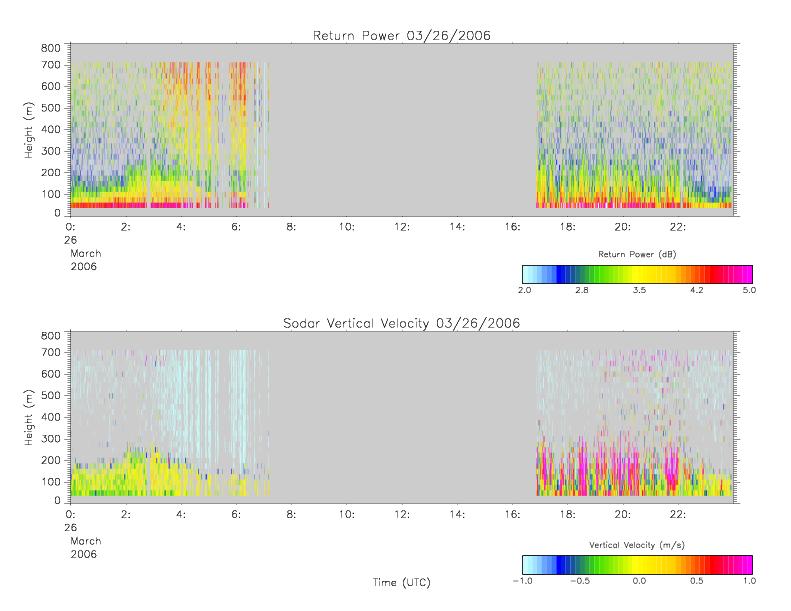Select the "Vertical Velocity (m/s)" legend label
Image resolution: width=791 pixels, height=611 pixels.
[637, 545]
